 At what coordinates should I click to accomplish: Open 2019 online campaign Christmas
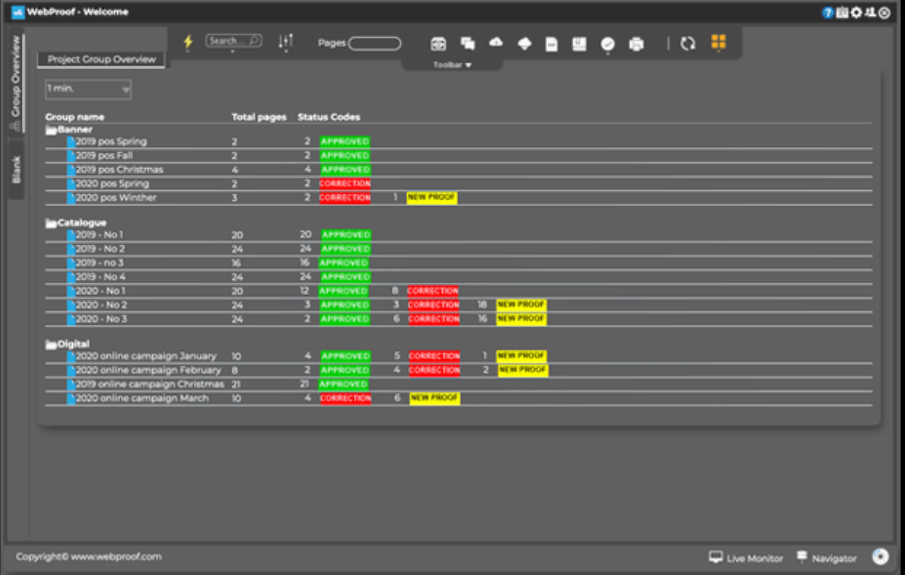[x=150, y=384]
